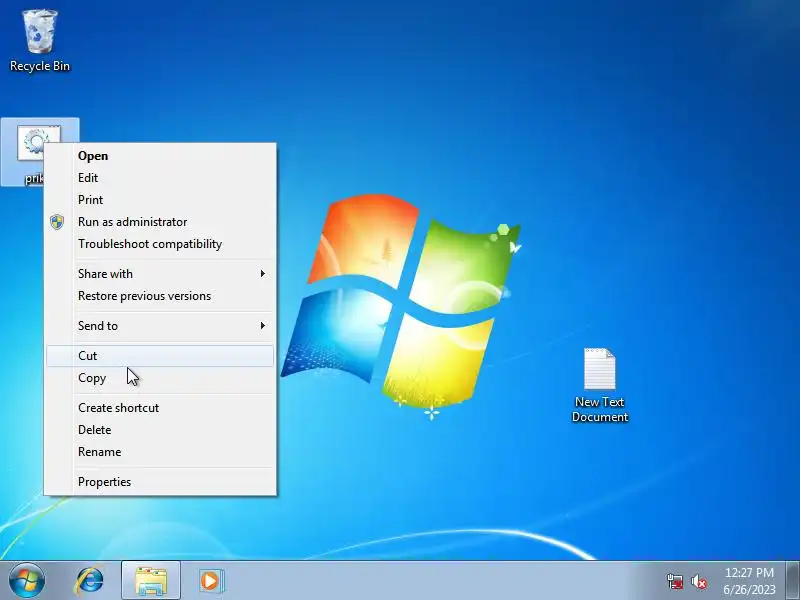Choose Rename from the context menu
800x600 pixels.
click(160, 452)
